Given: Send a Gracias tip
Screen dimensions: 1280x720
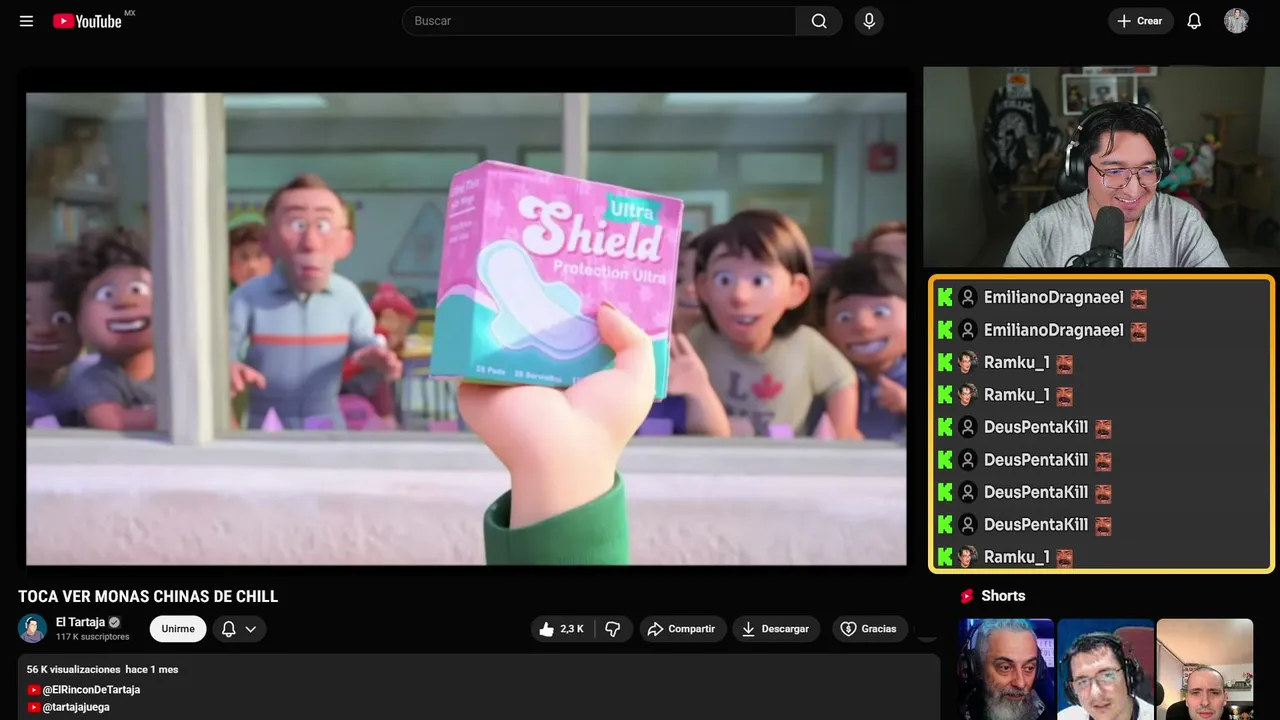Looking at the screenshot, I should [x=868, y=629].
